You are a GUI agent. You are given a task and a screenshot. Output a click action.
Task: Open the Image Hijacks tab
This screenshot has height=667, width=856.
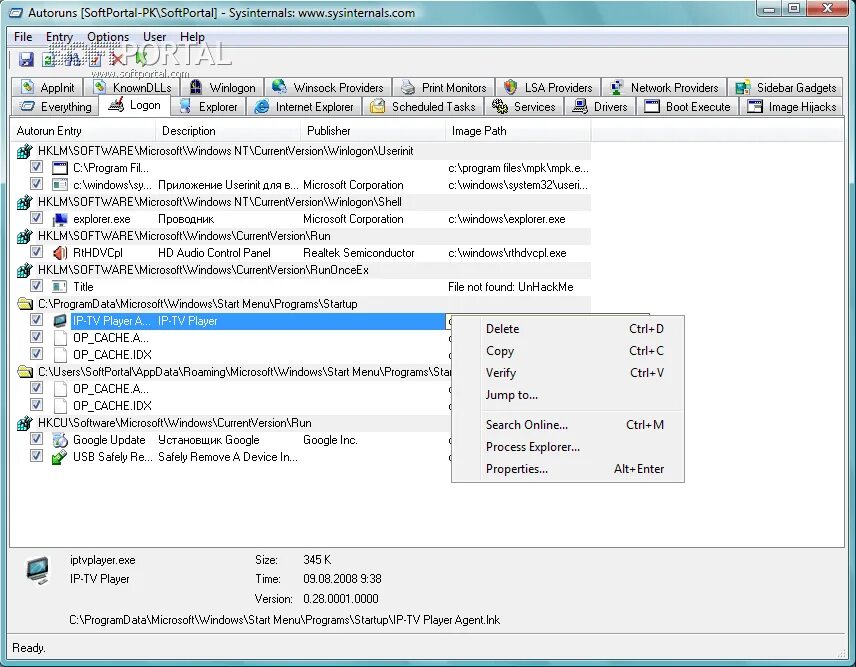pyautogui.click(x=792, y=106)
